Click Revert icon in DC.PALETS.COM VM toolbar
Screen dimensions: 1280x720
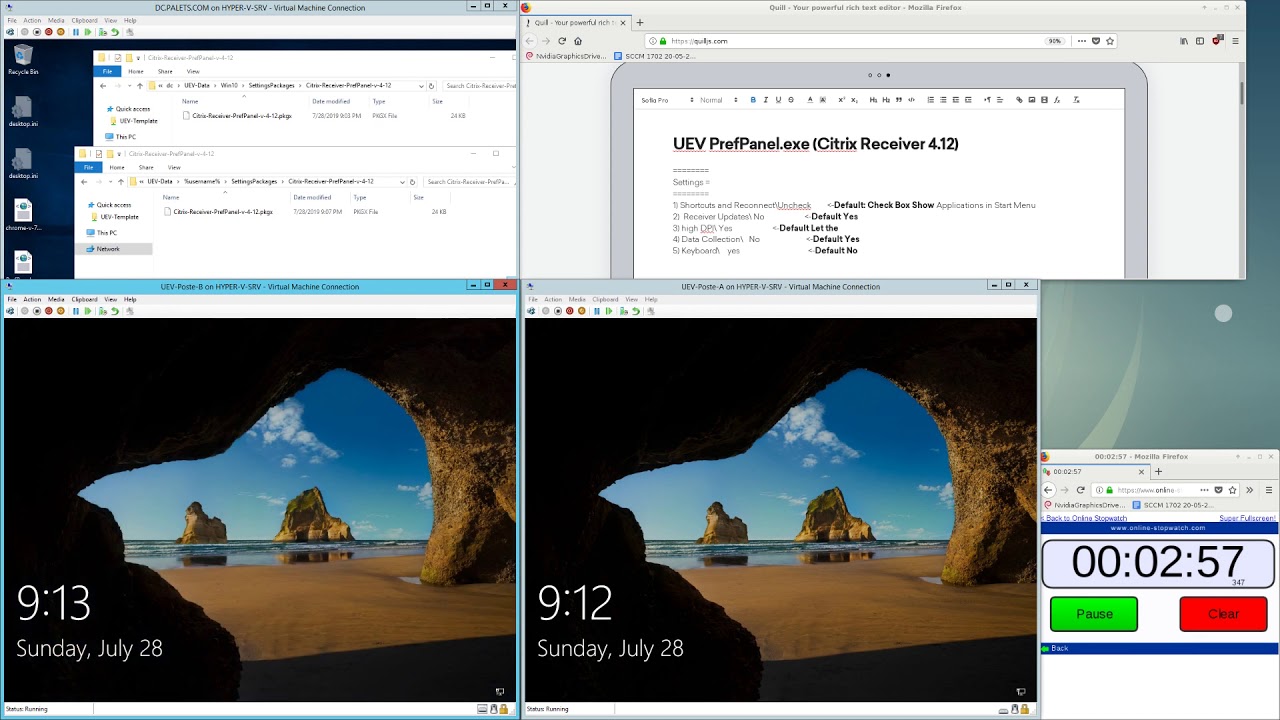click(115, 32)
